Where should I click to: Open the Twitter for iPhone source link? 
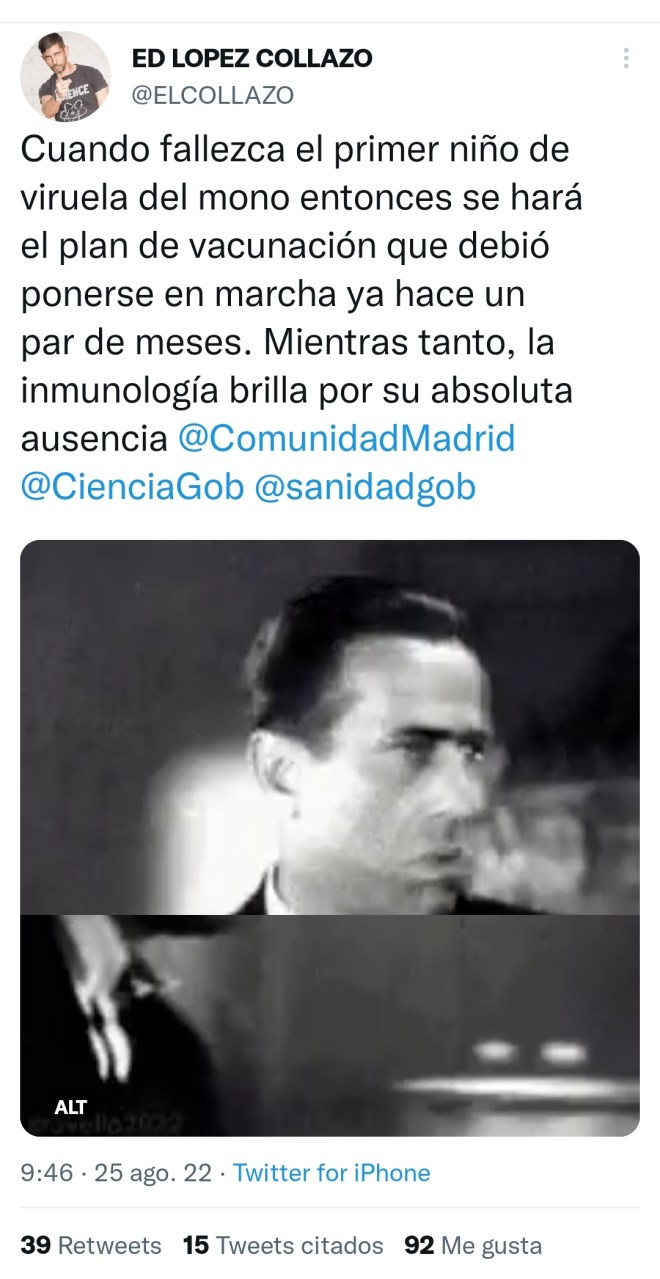pos(332,1173)
